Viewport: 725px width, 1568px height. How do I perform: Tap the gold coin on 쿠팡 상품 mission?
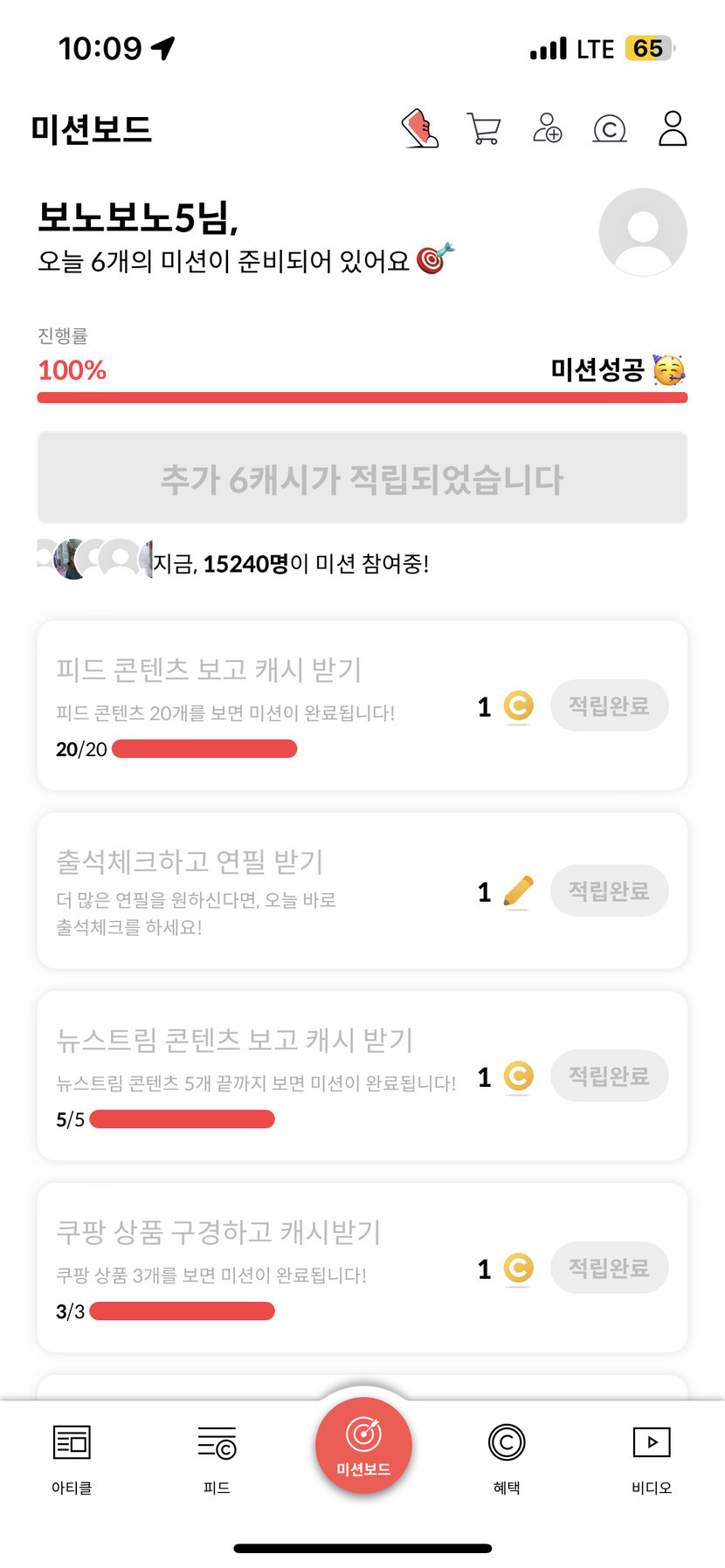pyautogui.click(x=519, y=1268)
